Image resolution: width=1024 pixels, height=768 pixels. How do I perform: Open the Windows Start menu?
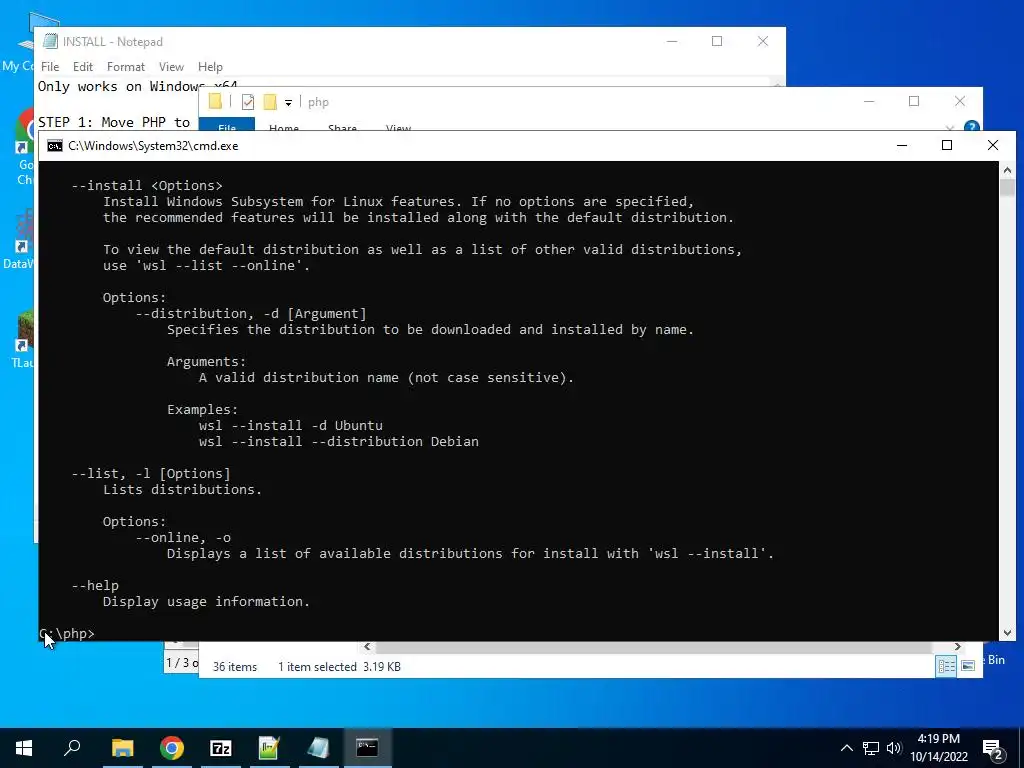coord(24,748)
